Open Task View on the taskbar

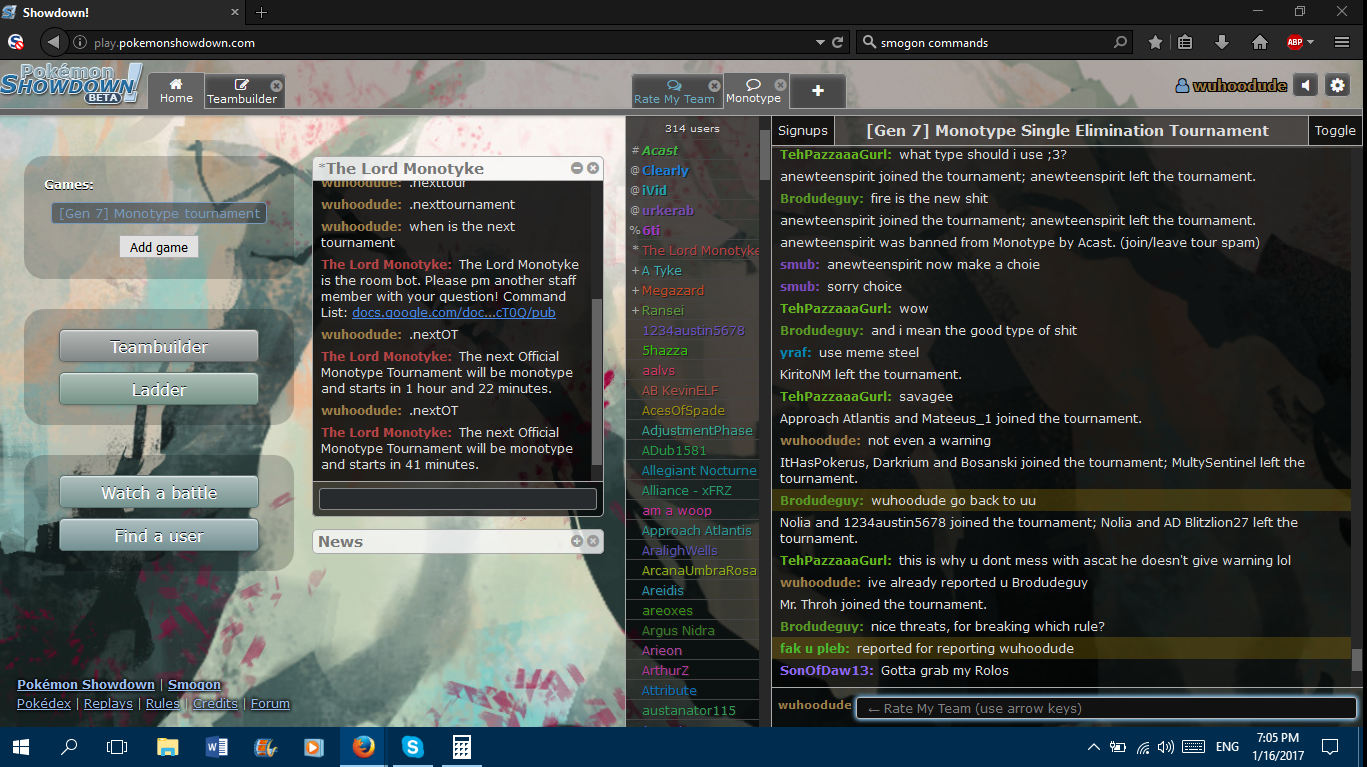tap(117, 747)
